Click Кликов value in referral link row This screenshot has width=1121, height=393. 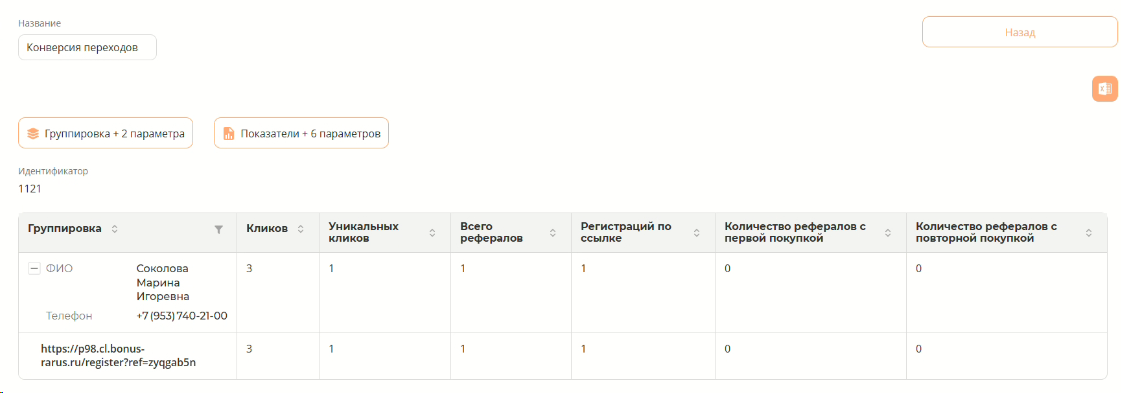click(249, 349)
